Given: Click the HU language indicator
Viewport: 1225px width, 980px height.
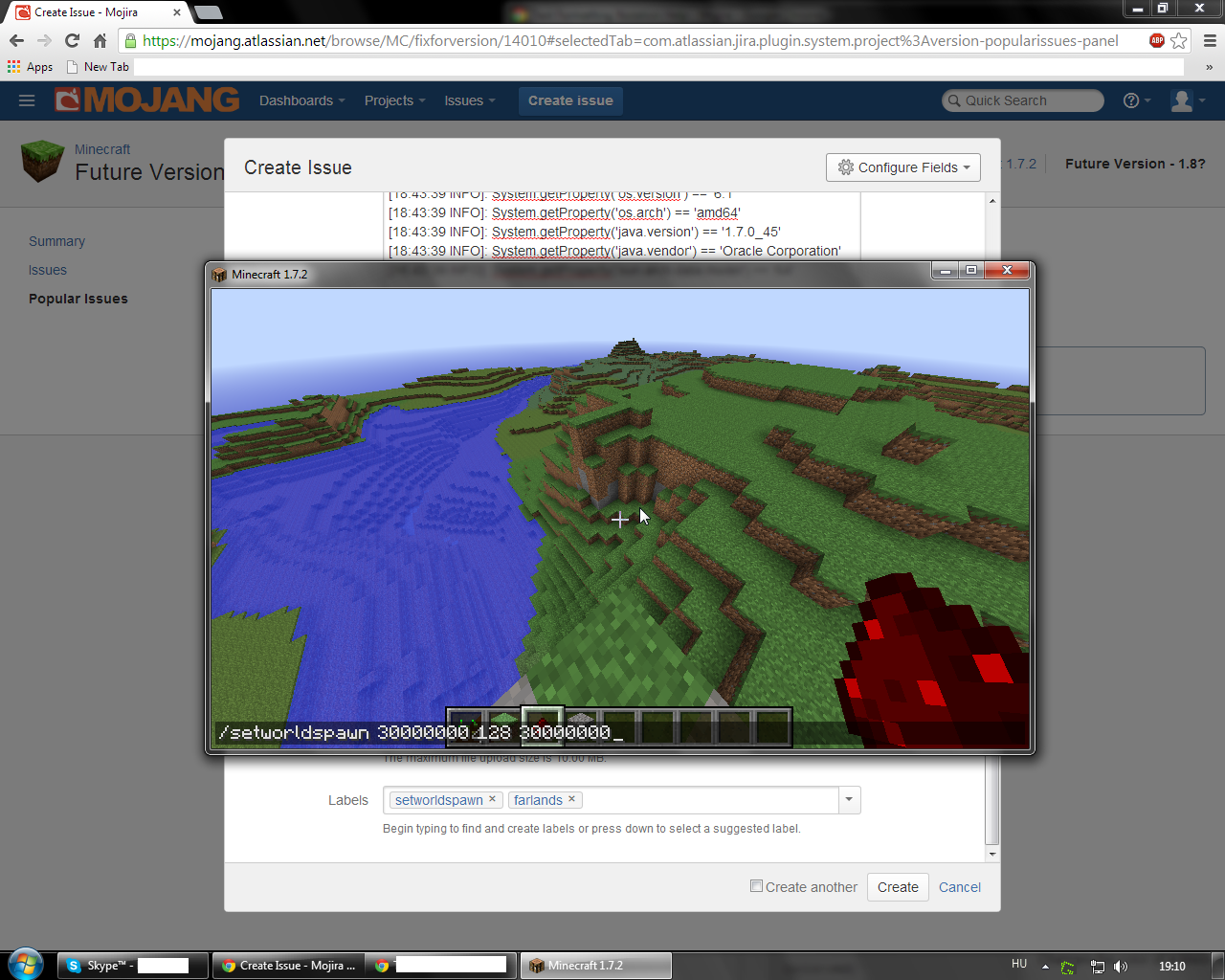Looking at the screenshot, I should (x=1019, y=965).
